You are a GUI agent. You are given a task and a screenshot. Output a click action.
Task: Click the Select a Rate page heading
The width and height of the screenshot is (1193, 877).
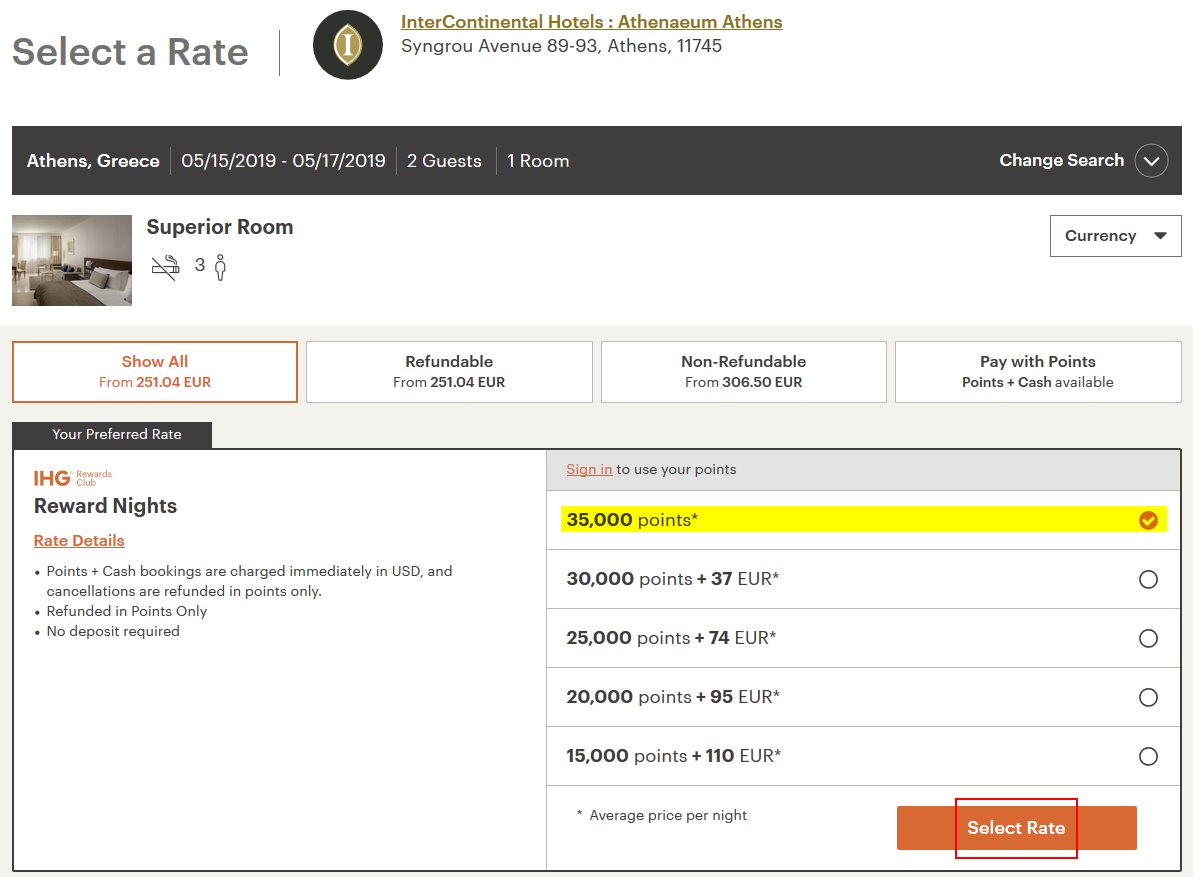[130, 52]
